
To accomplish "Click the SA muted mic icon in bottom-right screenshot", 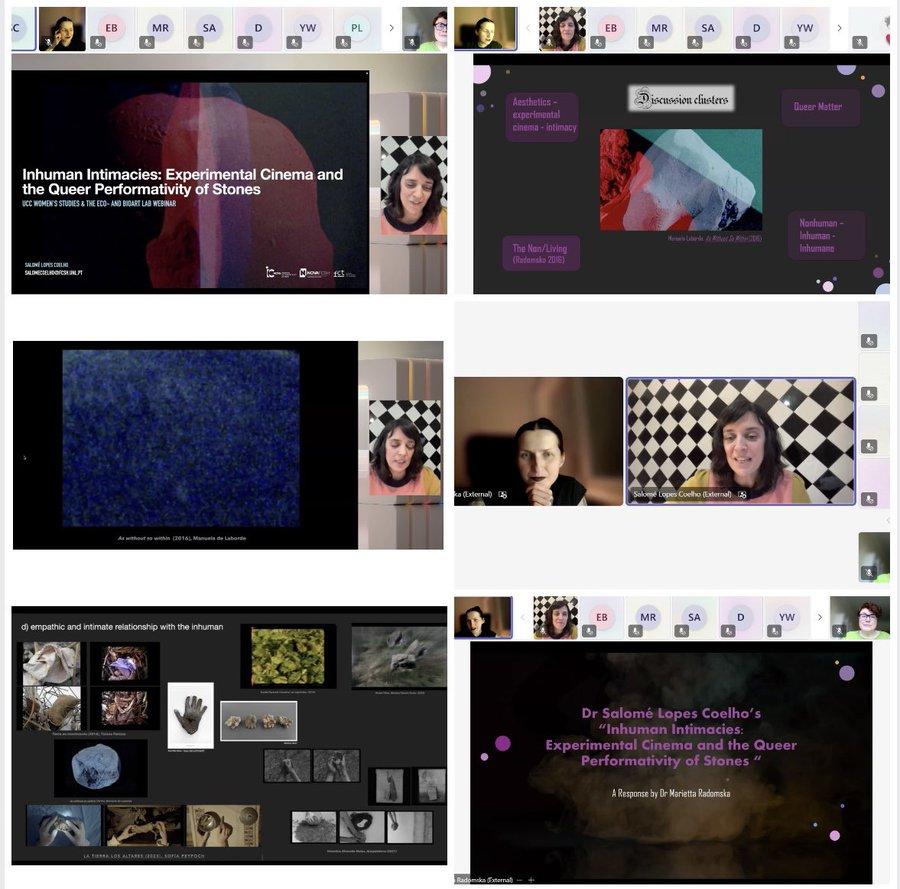I will [x=681, y=631].
